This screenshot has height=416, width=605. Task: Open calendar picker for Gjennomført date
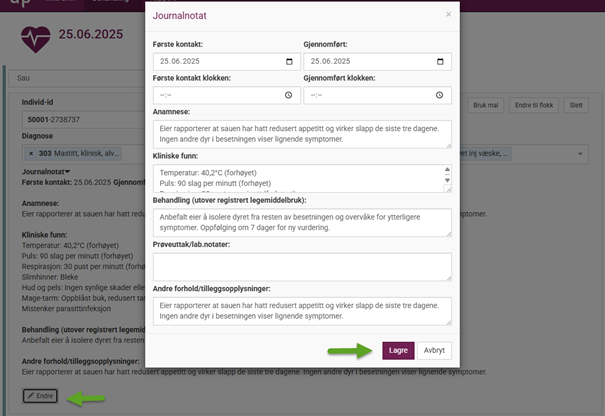440,62
